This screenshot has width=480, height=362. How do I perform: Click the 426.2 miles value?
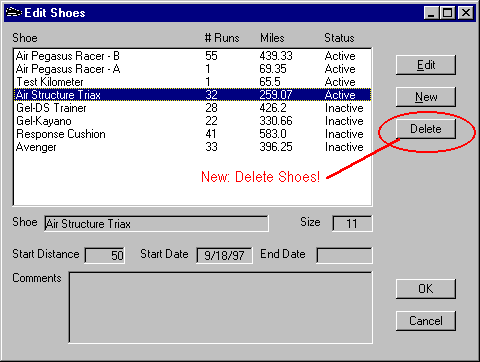pyautogui.click(x=273, y=108)
